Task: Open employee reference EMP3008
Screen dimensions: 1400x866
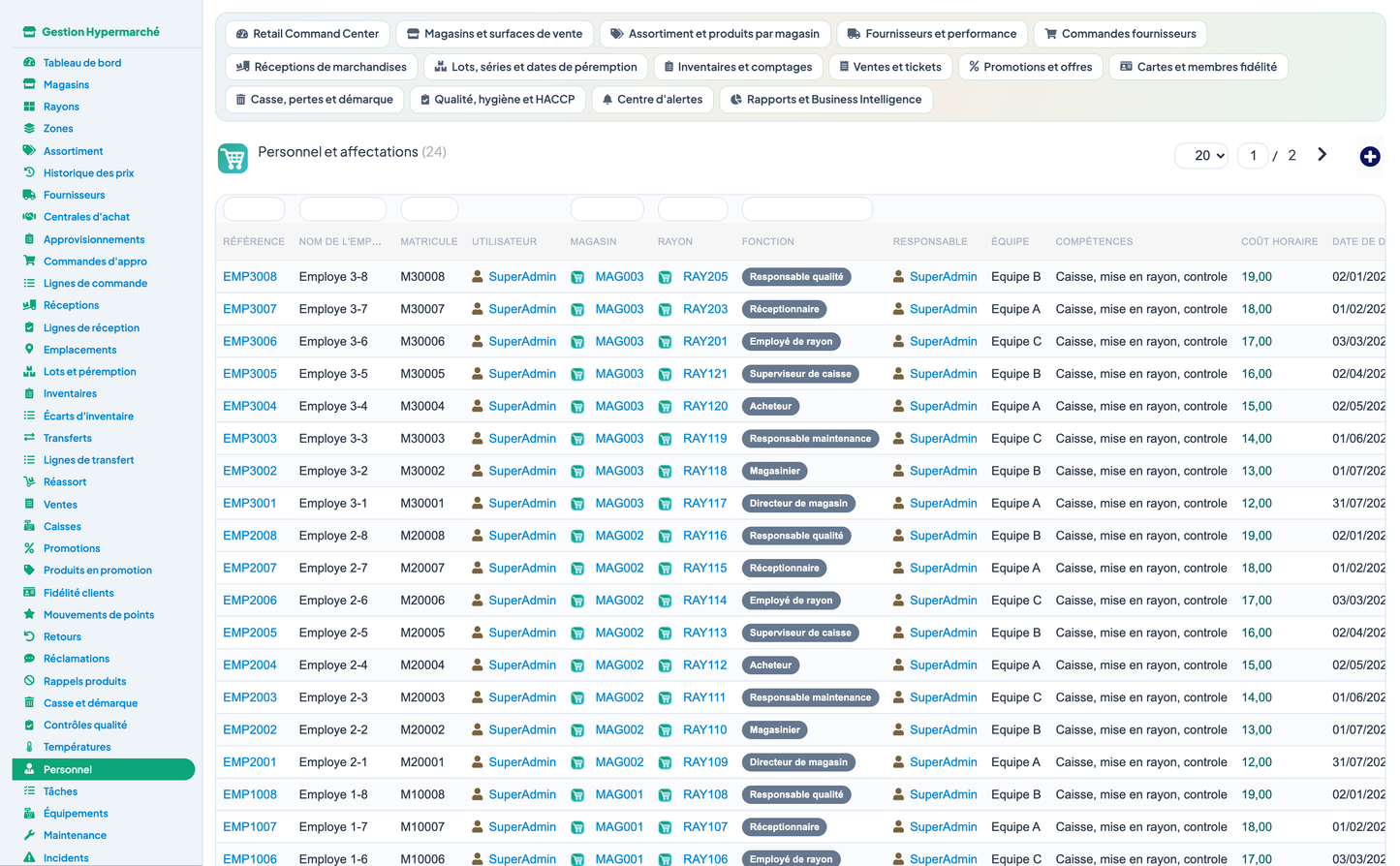Action: point(250,276)
